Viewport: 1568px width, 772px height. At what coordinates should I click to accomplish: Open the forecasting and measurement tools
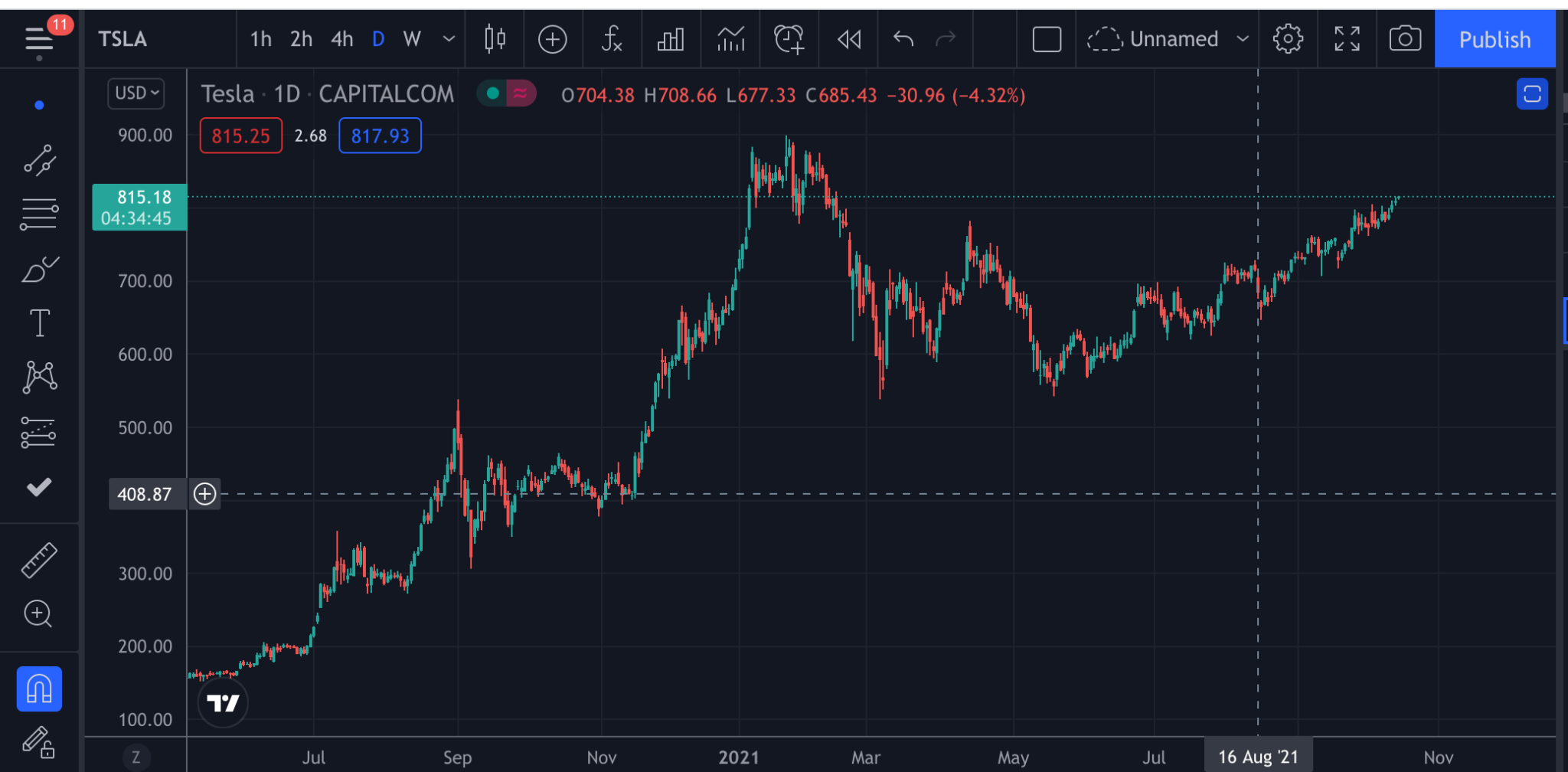pyautogui.click(x=39, y=432)
